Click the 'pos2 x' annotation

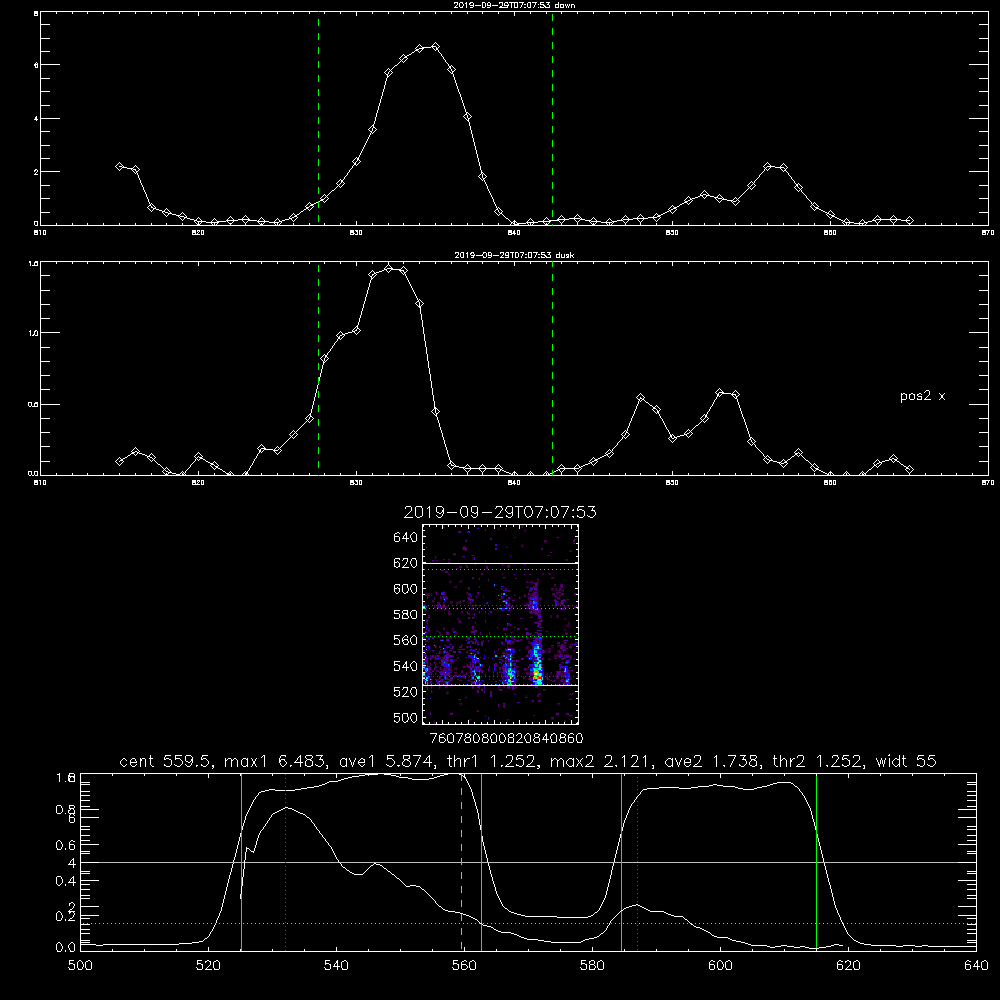coord(922,396)
